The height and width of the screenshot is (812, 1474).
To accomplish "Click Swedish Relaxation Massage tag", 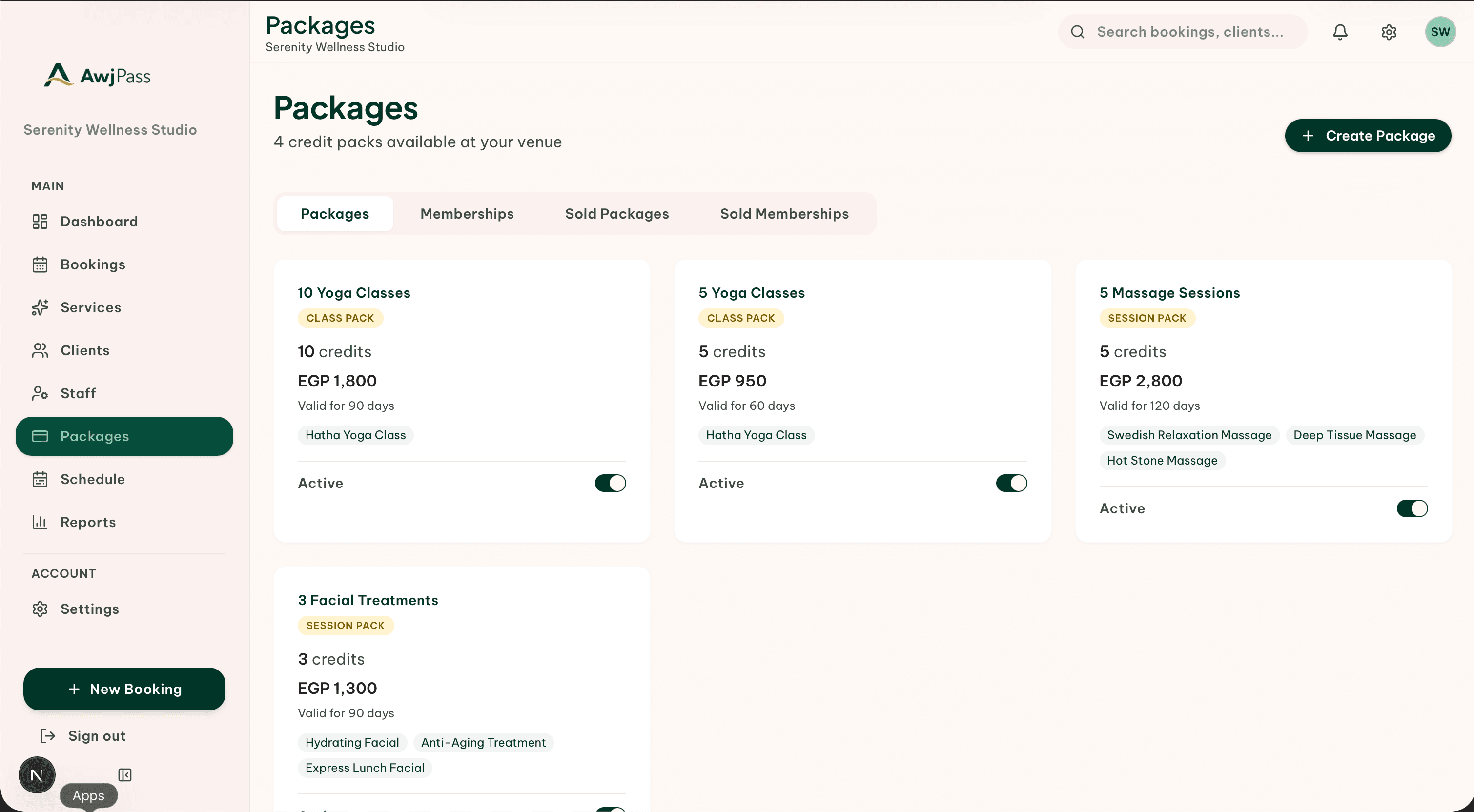I will point(1189,435).
